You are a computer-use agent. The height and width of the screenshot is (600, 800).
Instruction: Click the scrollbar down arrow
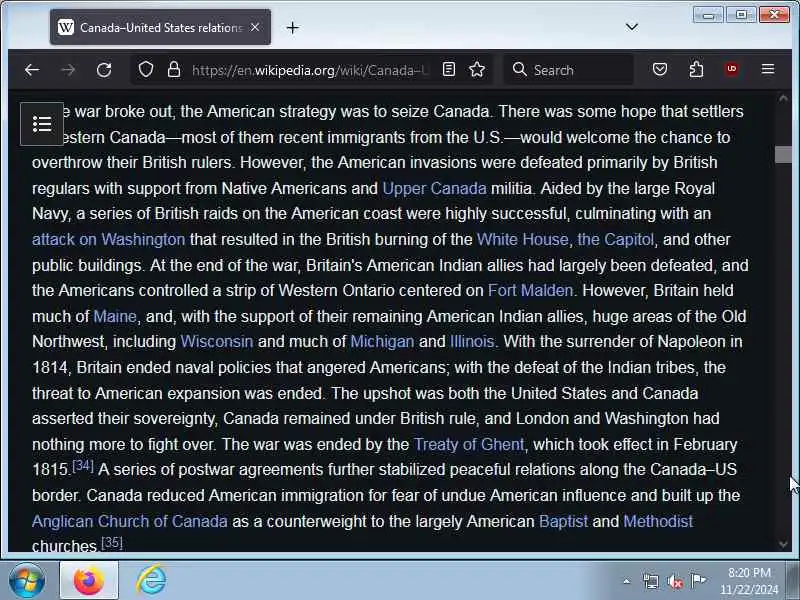pos(783,544)
